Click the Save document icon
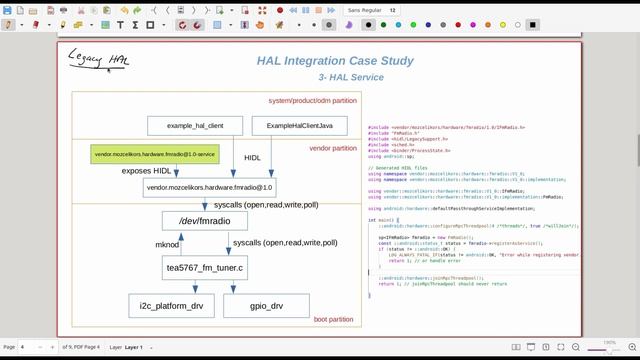 click(7, 10)
